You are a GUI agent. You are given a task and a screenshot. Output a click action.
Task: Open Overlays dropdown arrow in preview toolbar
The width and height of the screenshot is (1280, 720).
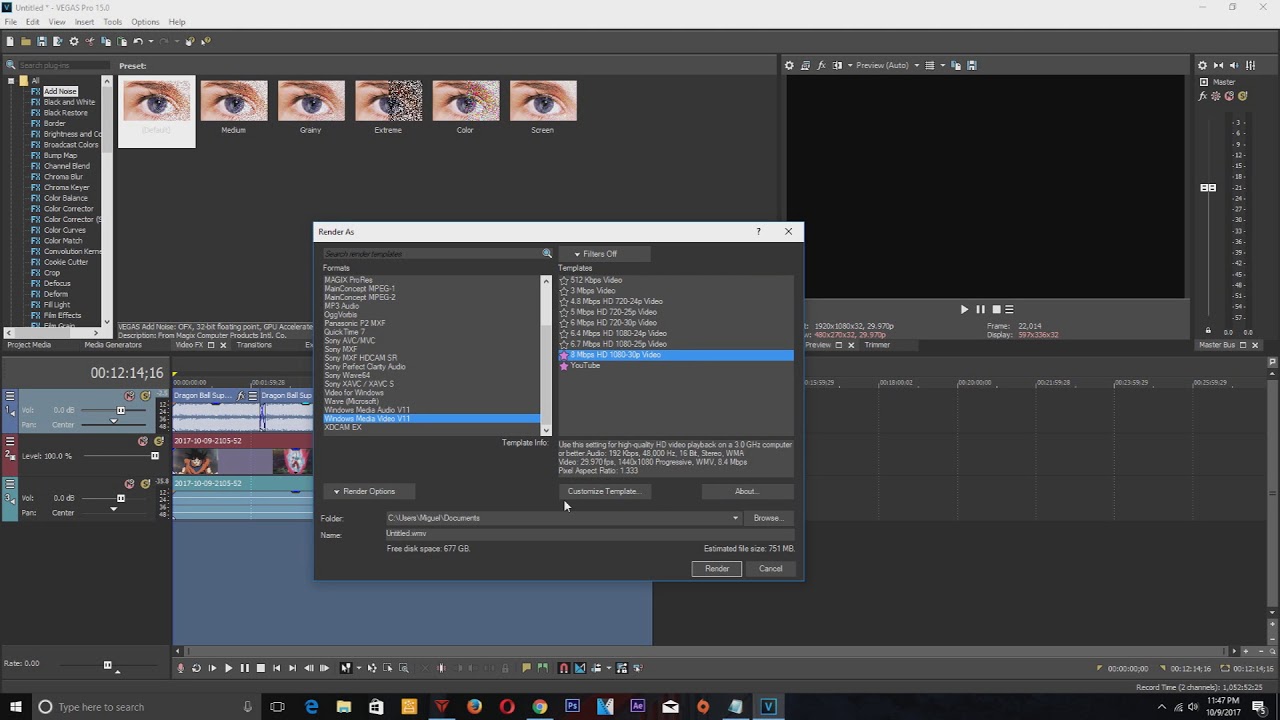(x=943, y=65)
